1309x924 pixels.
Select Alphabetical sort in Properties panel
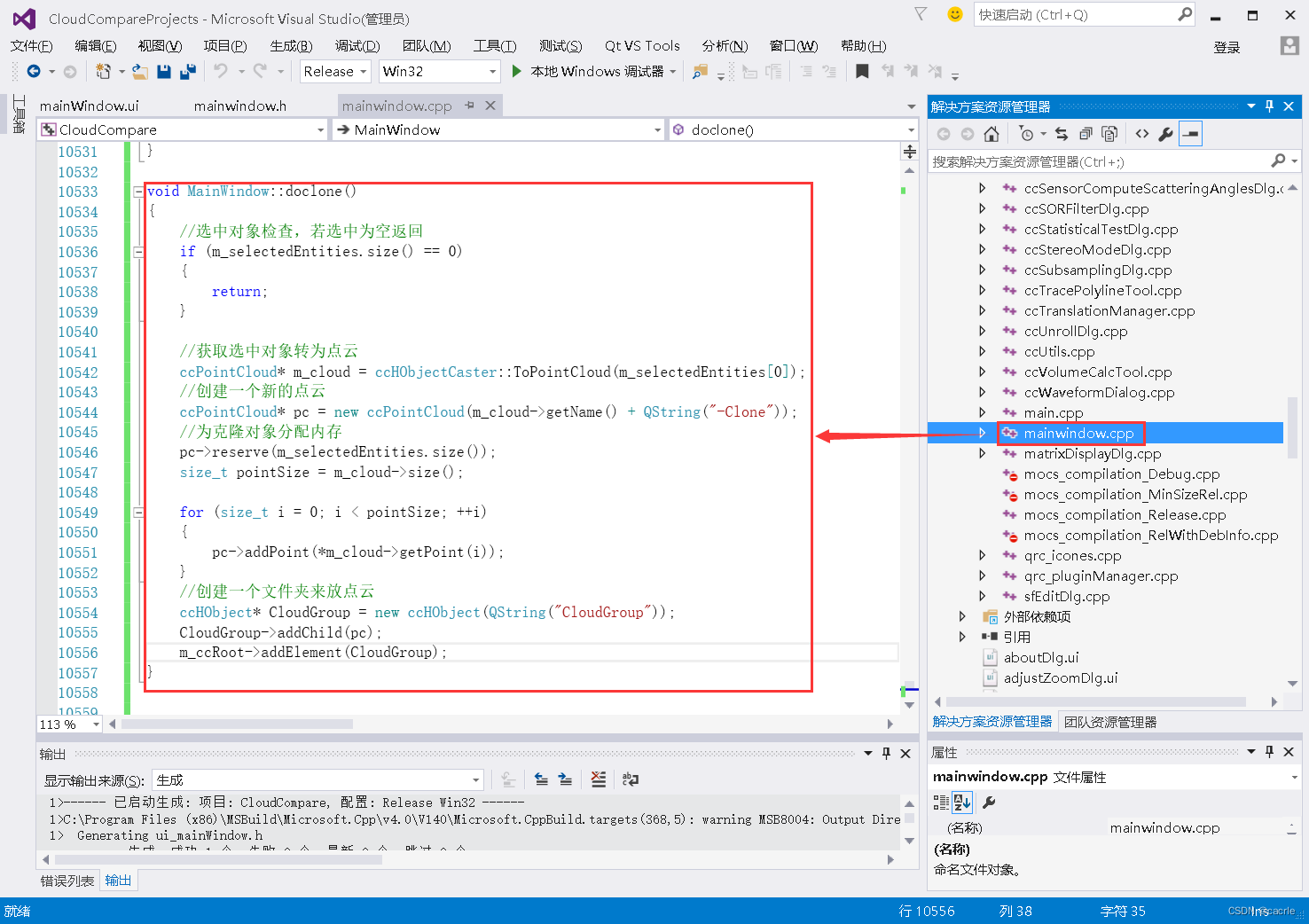(962, 803)
